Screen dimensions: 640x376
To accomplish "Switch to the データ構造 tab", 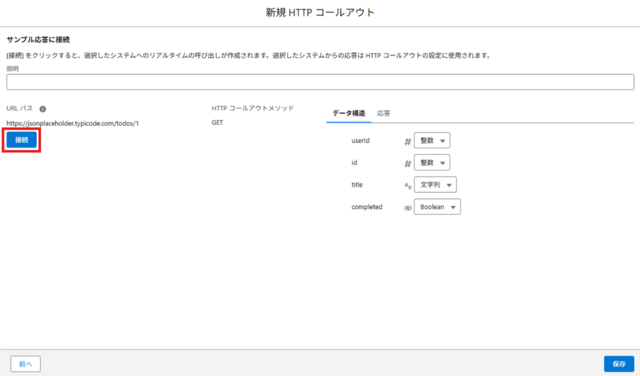I will tap(349, 113).
